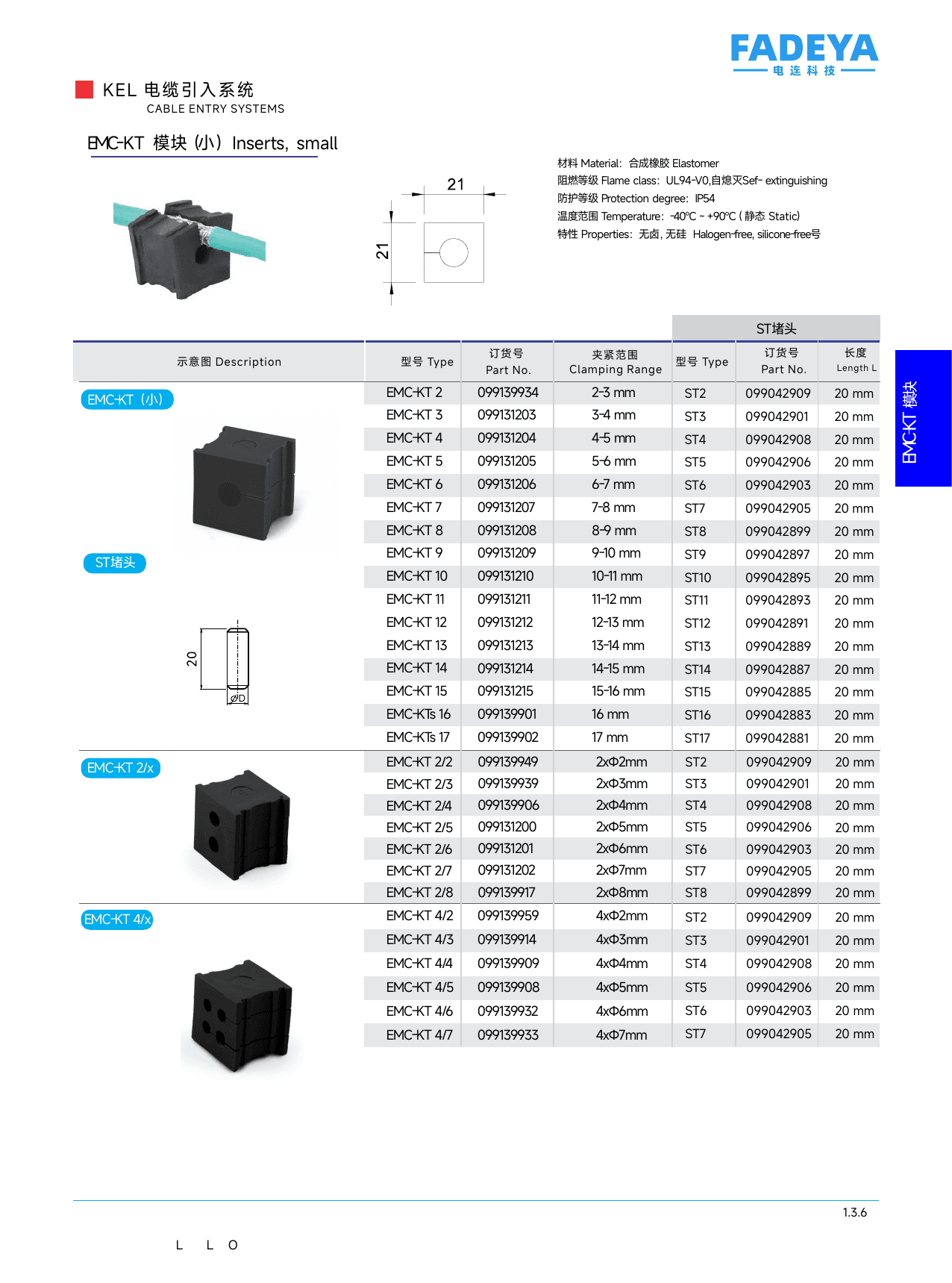Click clamping range 2xΦ4mm
952x1283 pixels.
(x=621, y=805)
